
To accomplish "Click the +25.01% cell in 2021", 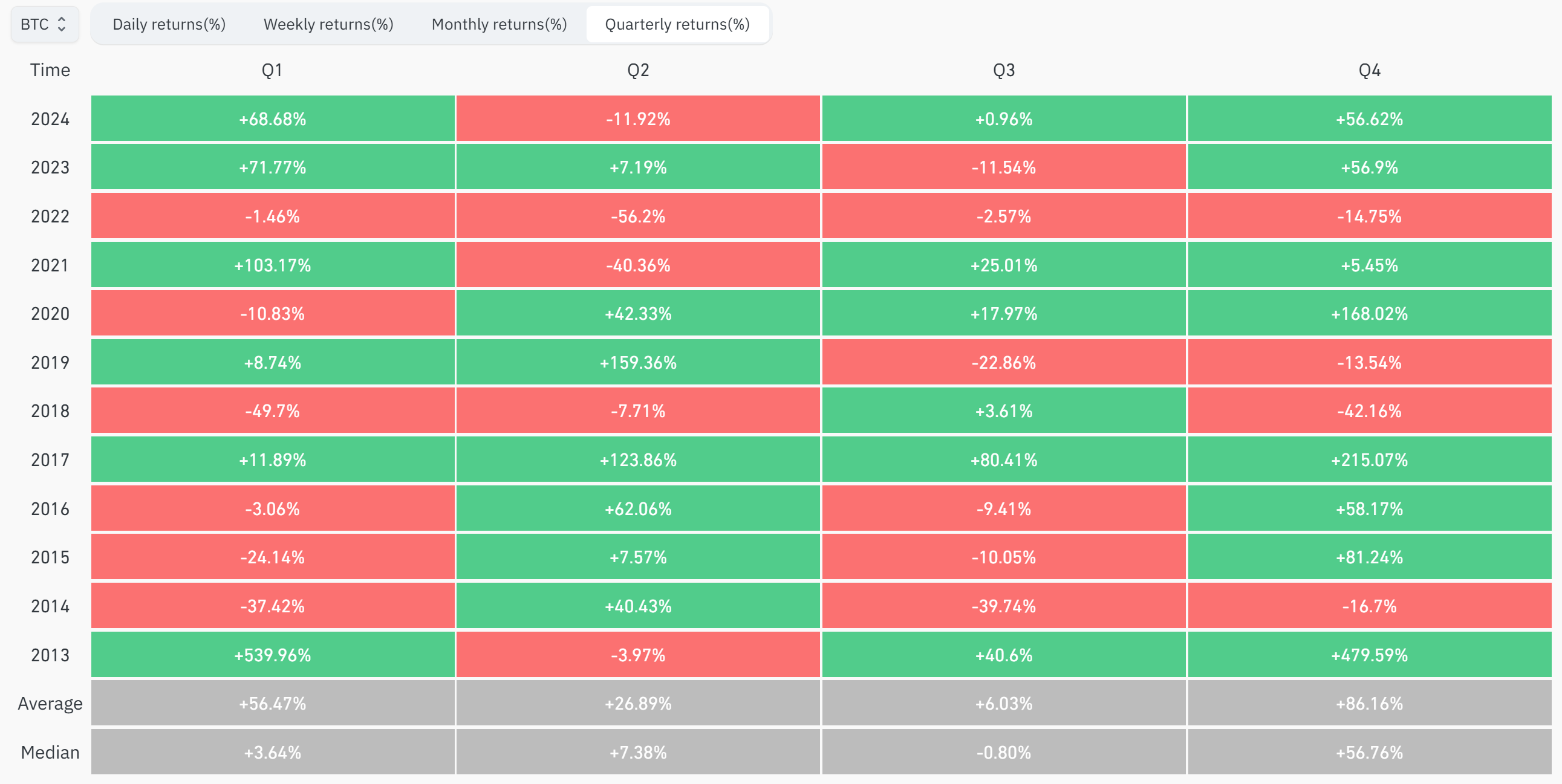I will click(x=1003, y=265).
